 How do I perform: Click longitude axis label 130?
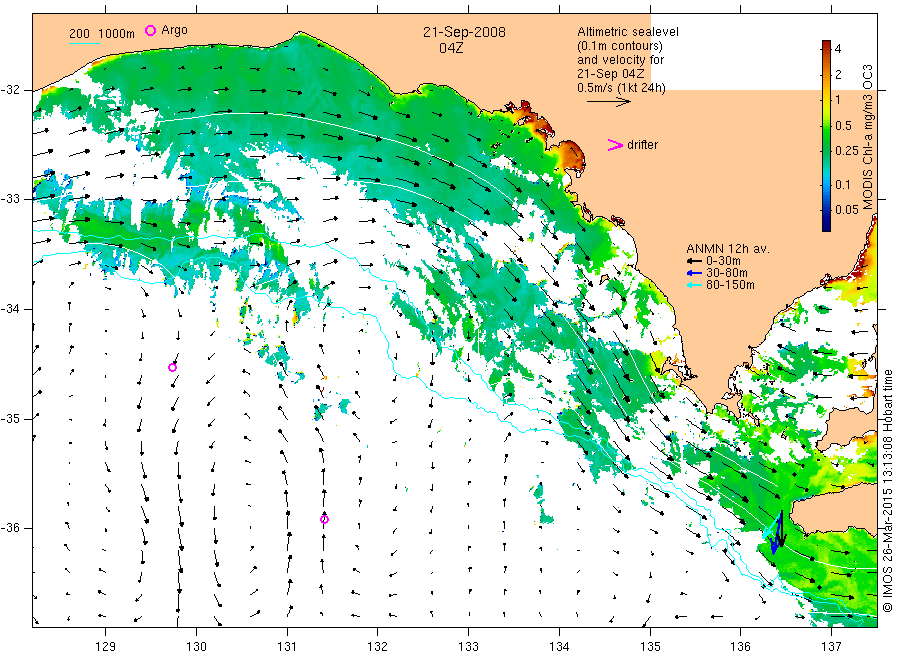pos(196,646)
